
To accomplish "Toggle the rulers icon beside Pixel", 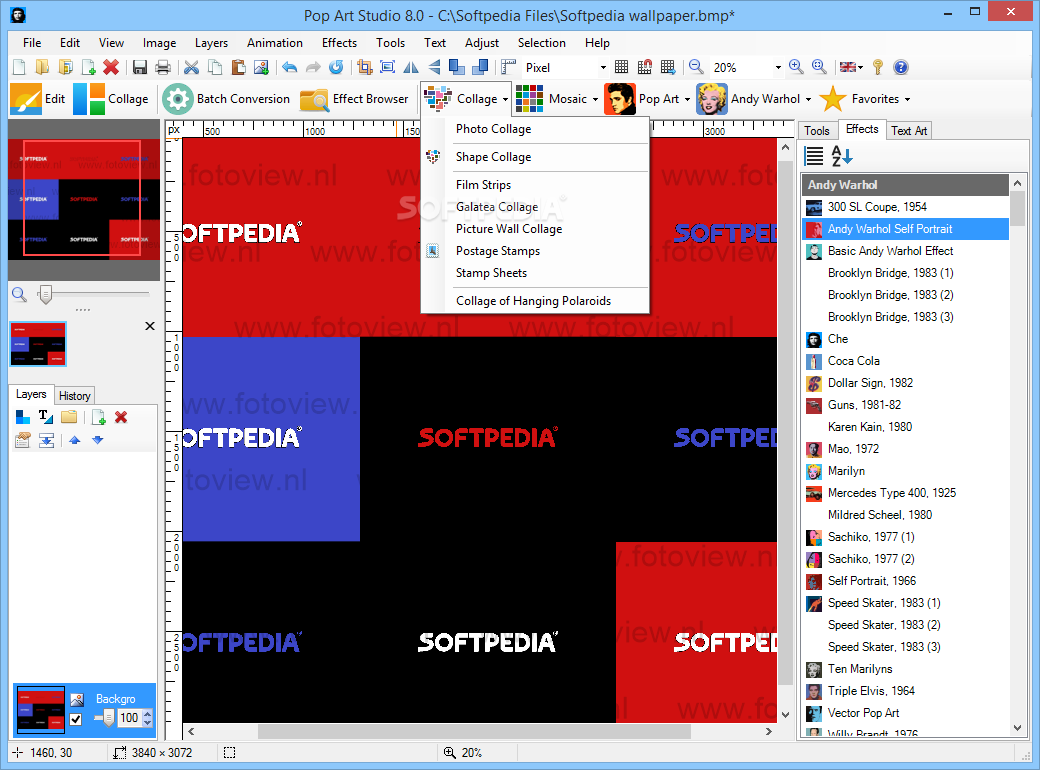I will pos(509,67).
